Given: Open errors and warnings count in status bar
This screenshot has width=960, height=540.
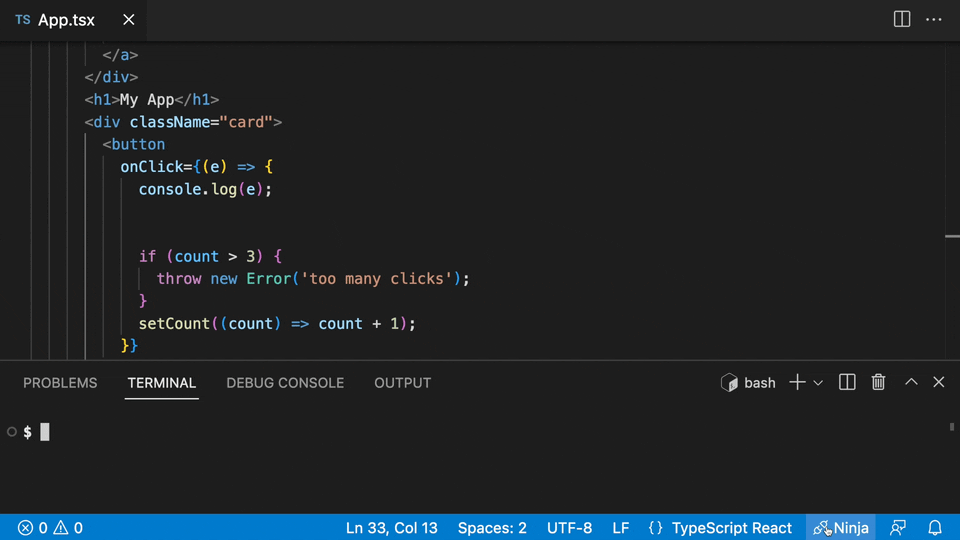Looking at the screenshot, I should click(x=50, y=528).
